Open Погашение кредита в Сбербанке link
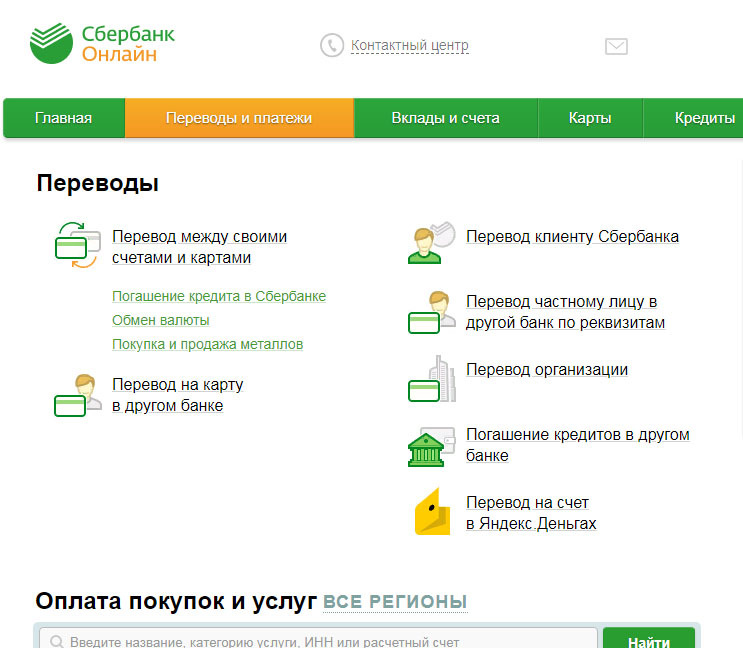This screenshot has height=648, width=743. point(219,296)
